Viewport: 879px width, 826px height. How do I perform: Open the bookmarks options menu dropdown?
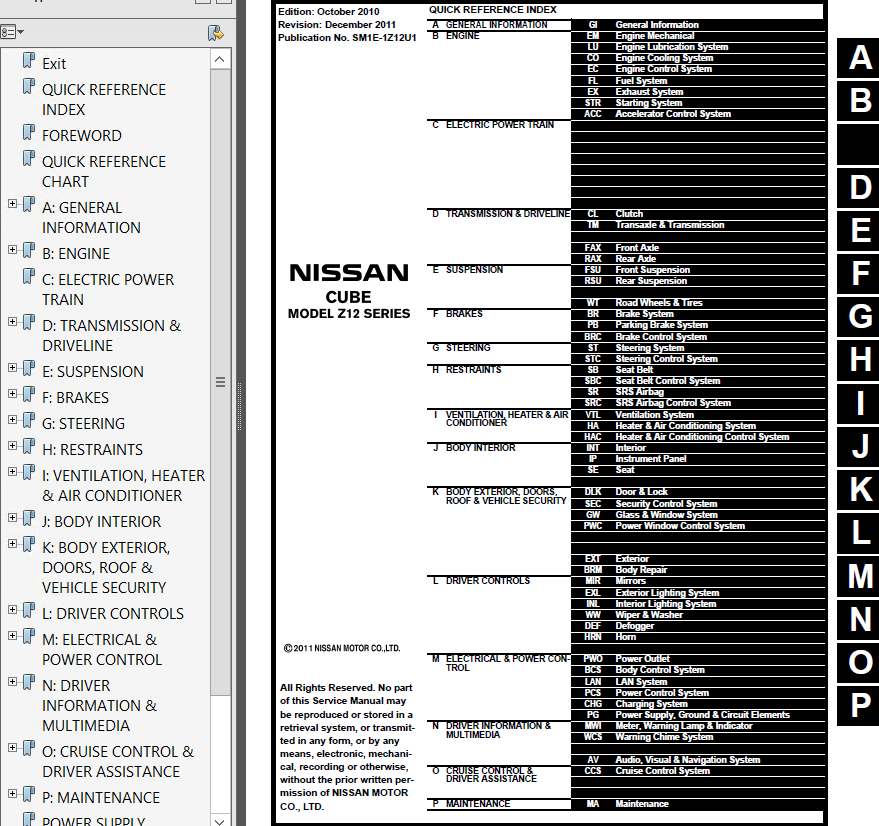click(13, 32)
